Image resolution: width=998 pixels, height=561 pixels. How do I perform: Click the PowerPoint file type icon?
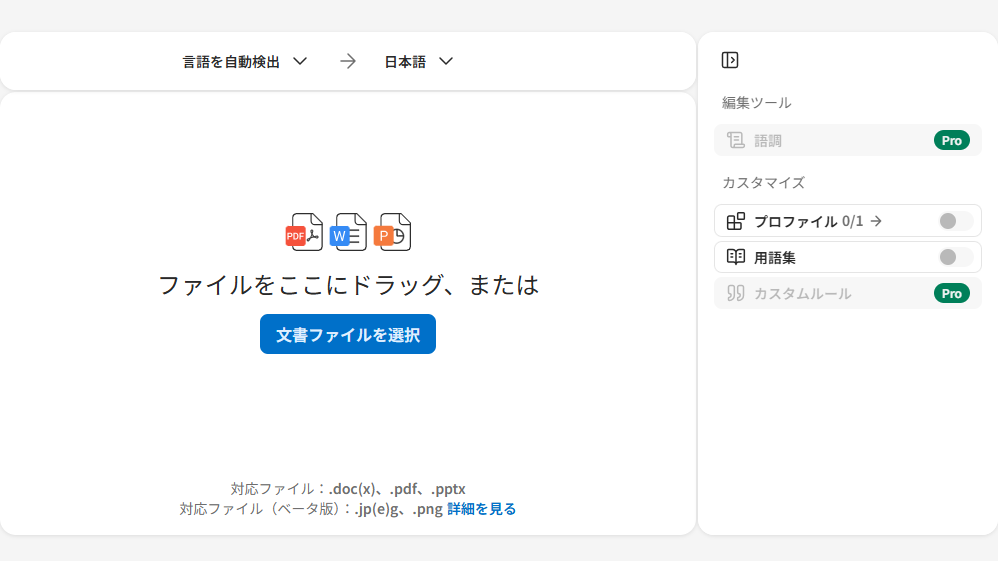[392, 232]
